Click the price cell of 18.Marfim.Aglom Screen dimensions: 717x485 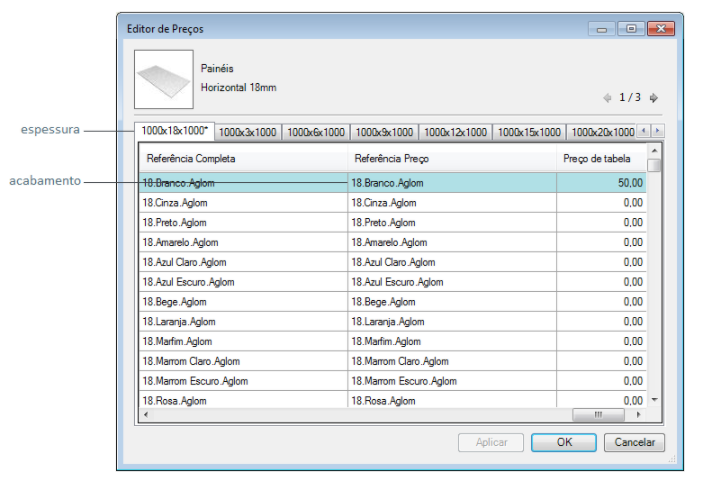tap(601, 341)
